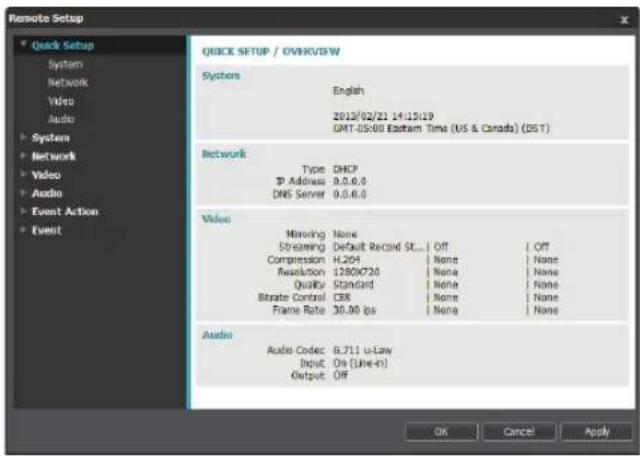Click the Cancel button

point(519,432)
